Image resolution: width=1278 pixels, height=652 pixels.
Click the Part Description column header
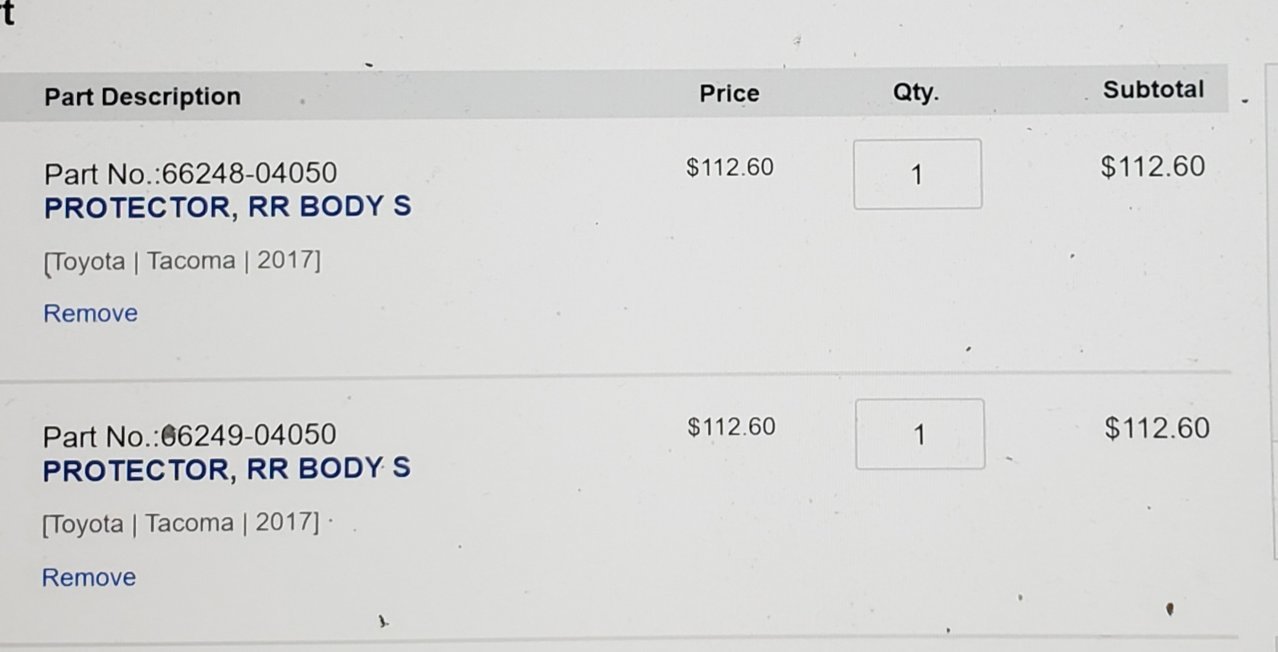pos(142,97)
